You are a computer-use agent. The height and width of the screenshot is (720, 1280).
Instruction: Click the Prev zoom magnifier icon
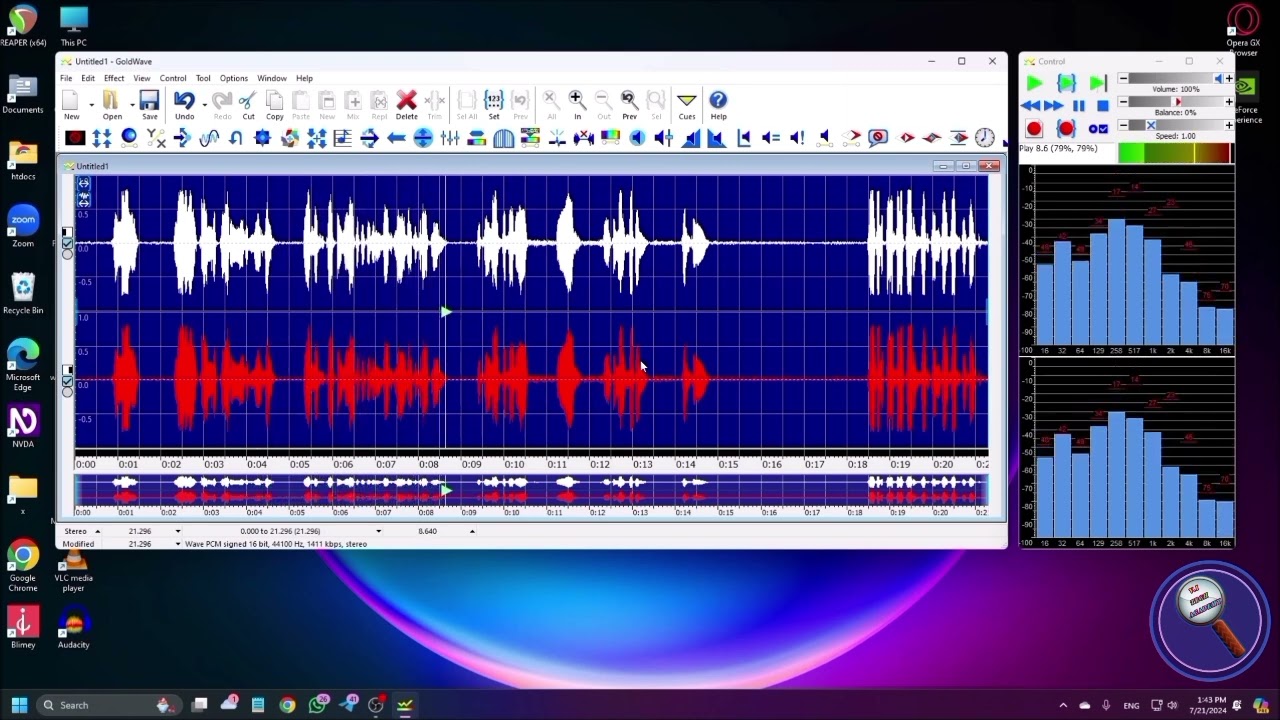tap(629, 104)
